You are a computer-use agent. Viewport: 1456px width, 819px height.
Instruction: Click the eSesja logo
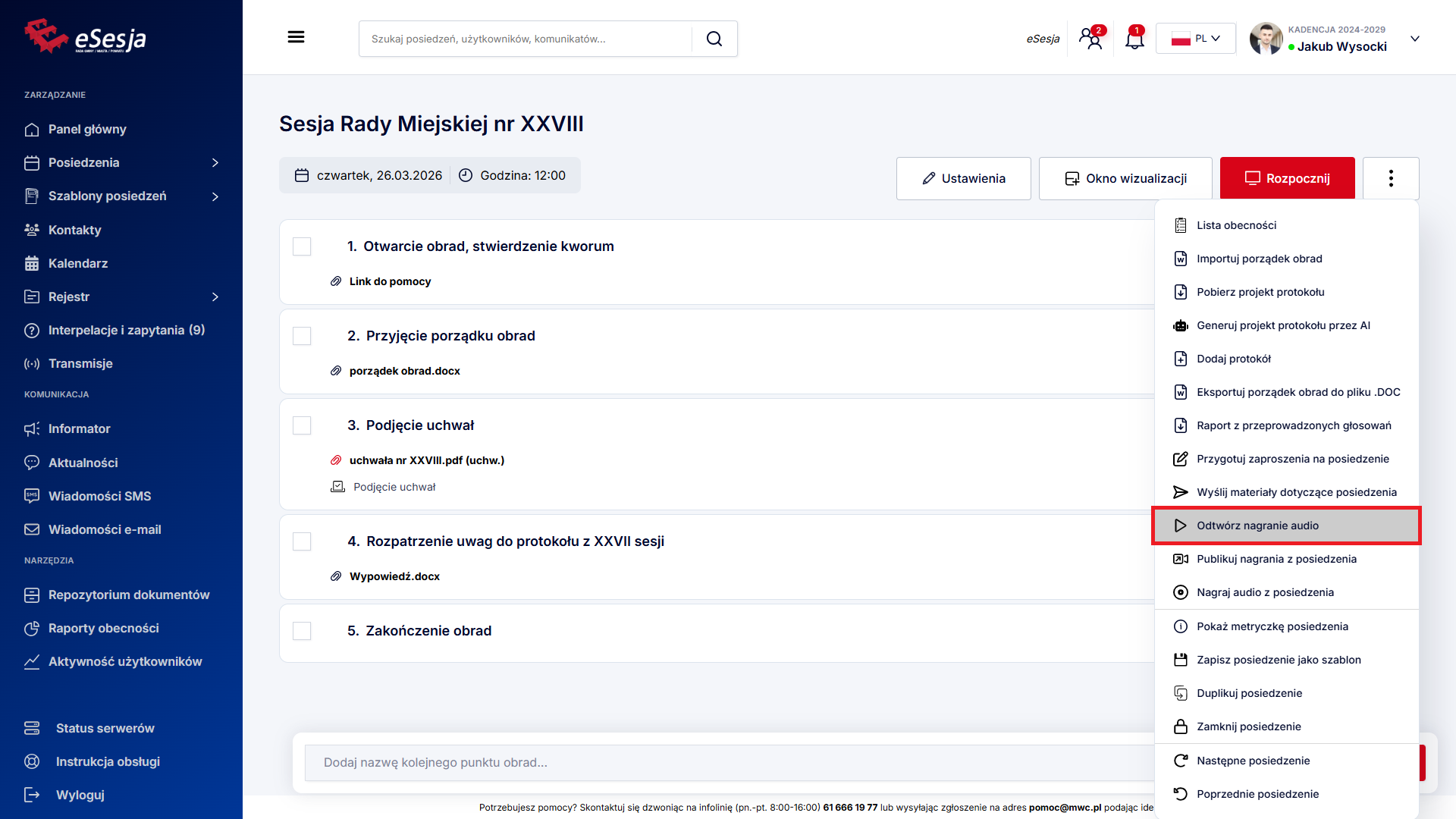[x=85, y=37]
